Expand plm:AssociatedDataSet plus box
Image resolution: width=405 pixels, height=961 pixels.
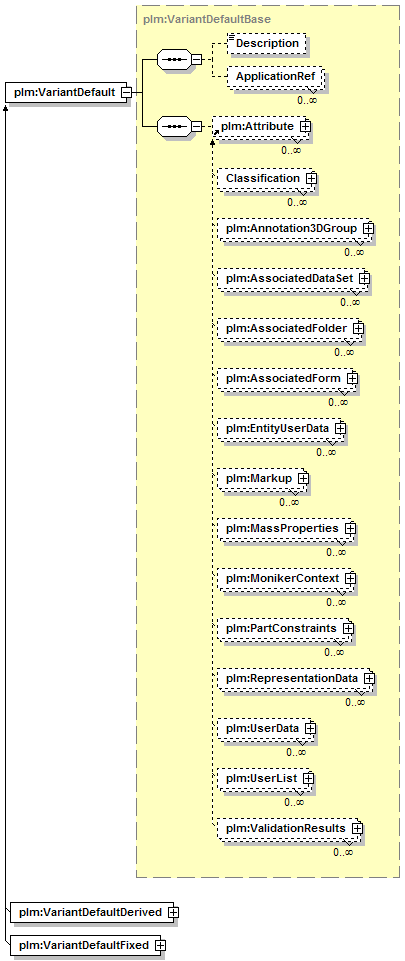364,278
